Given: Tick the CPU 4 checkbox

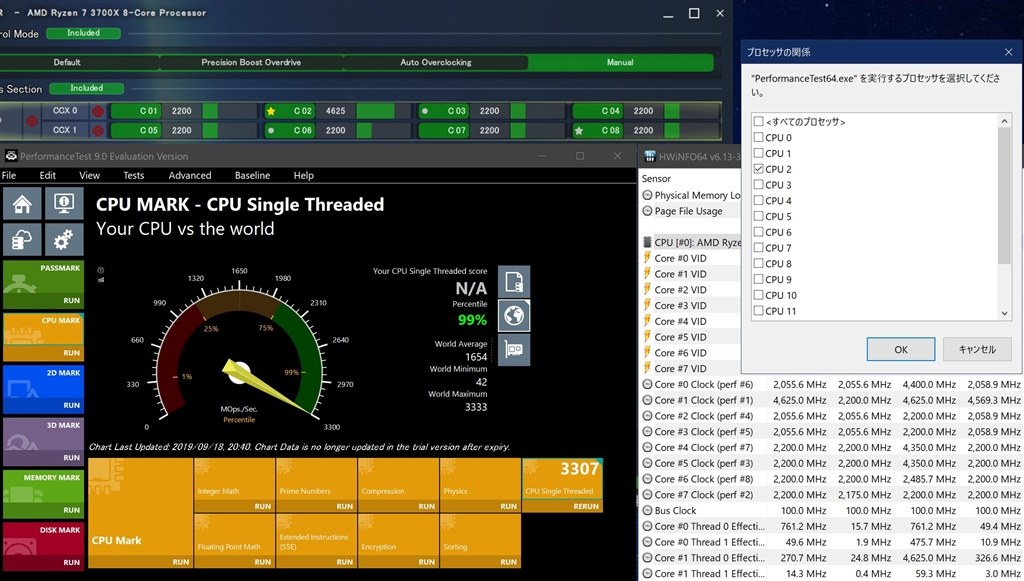Looking at the screenshot, I should [758, 200].
